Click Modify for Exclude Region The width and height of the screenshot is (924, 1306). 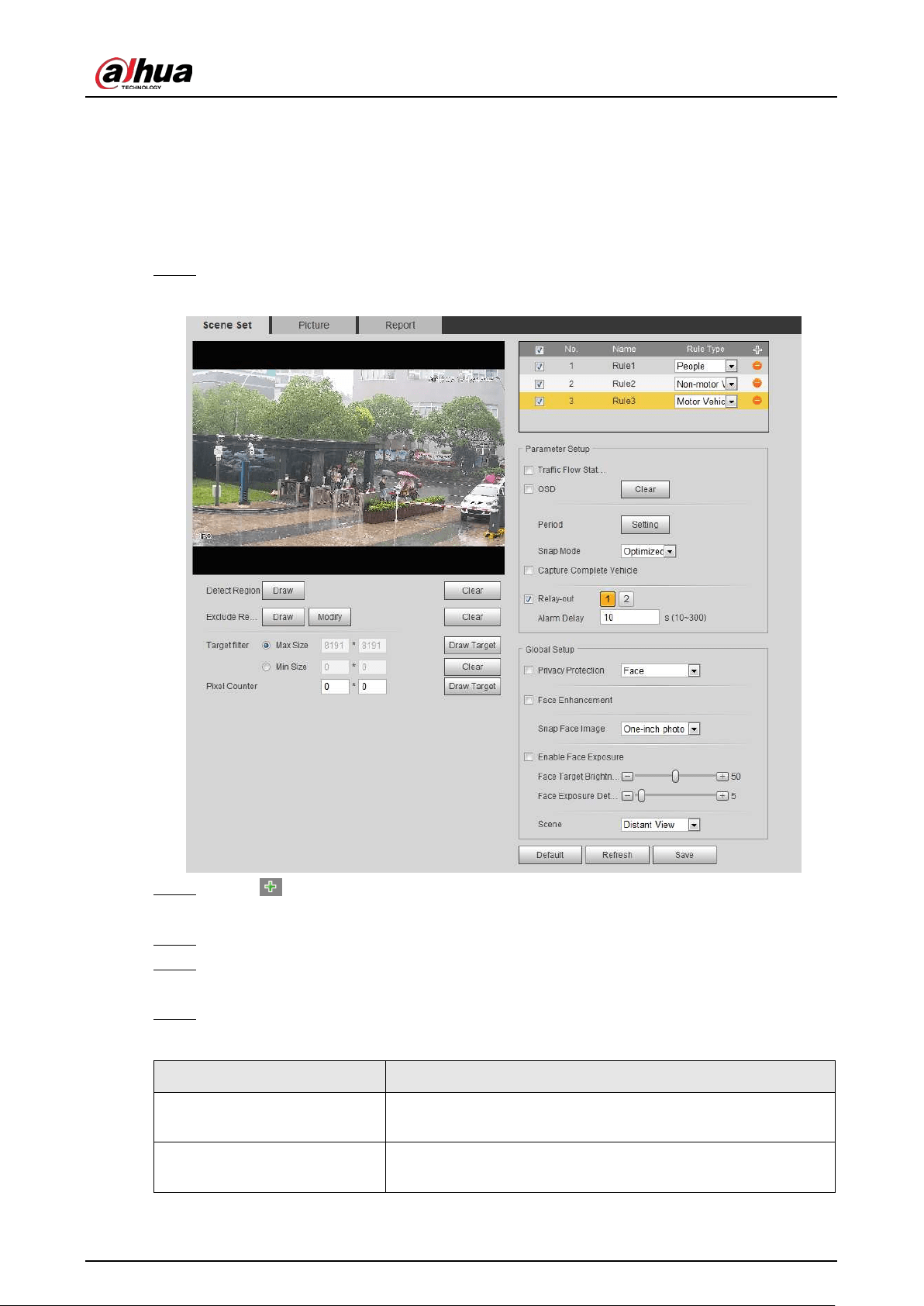coord(329,617)
